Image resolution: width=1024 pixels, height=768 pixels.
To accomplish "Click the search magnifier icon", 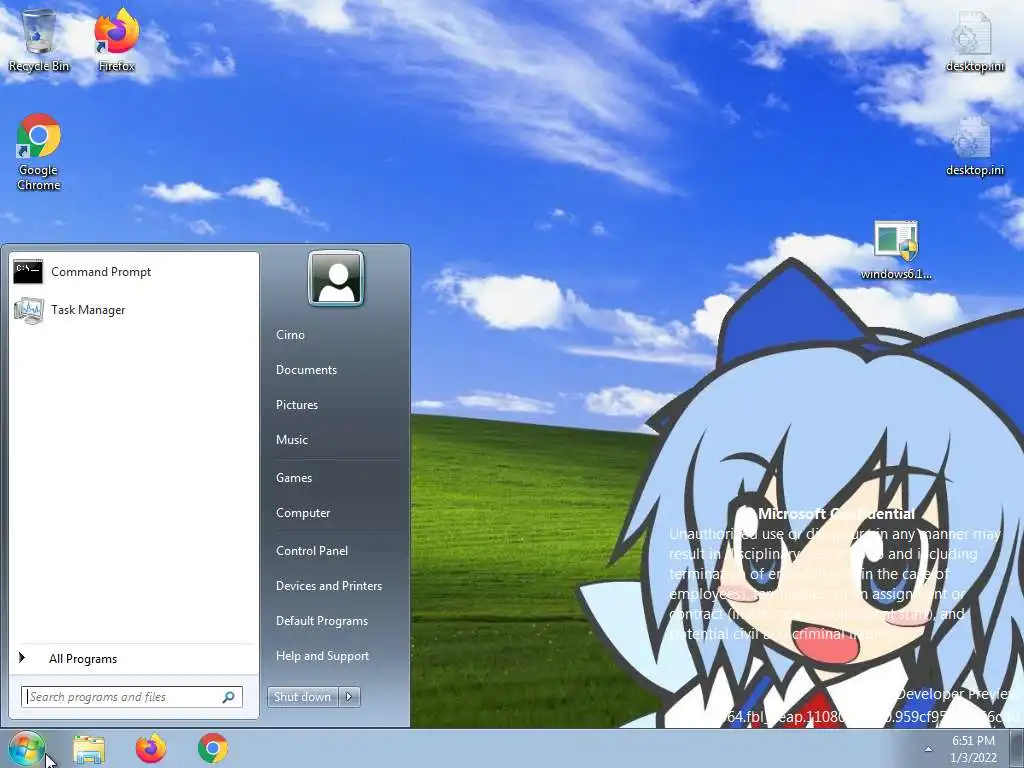I will tap(229, 697).
